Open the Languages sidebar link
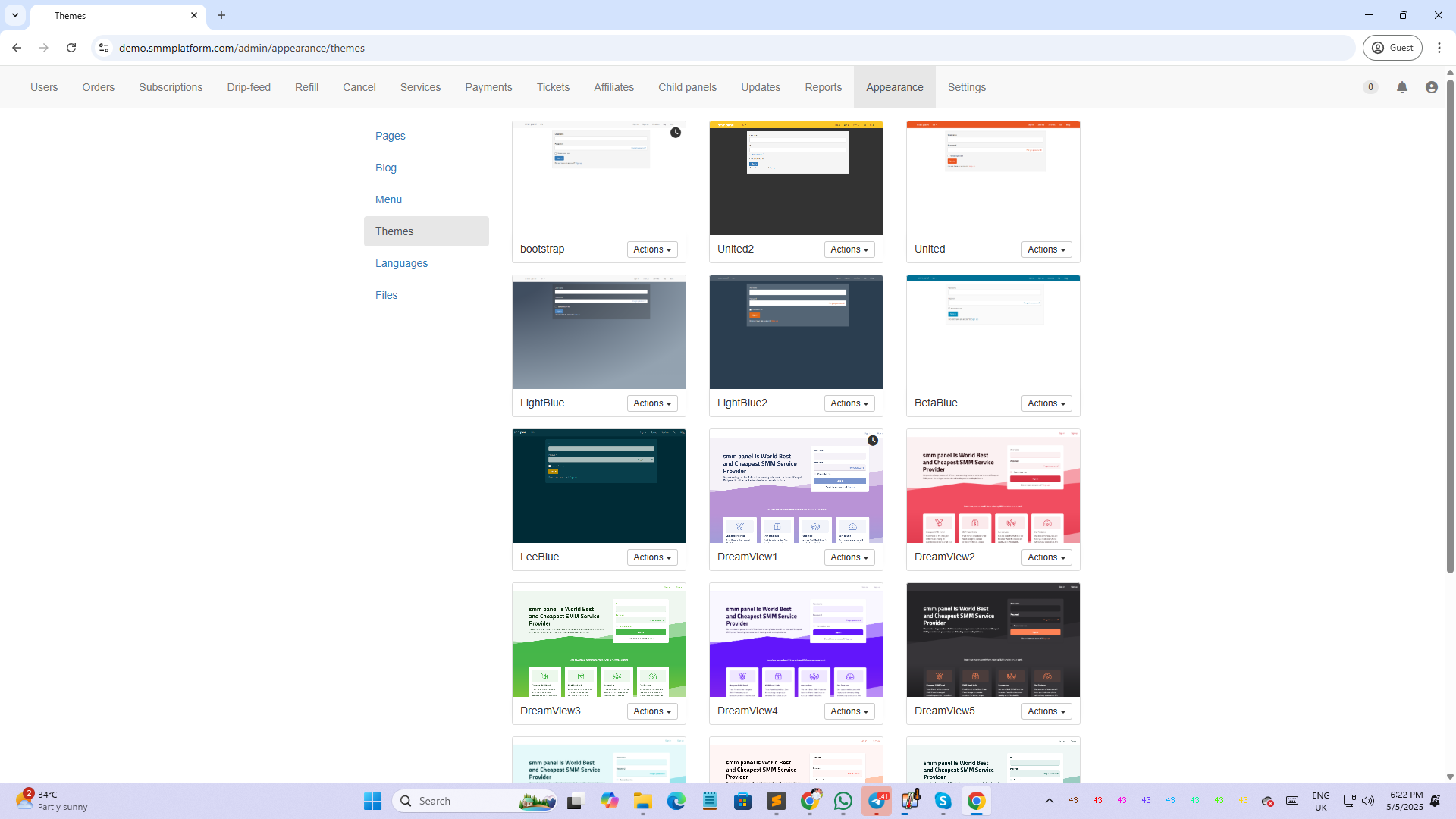Viewport: 1456px width, 819px height. pyautogui.click(x=401, y=263)
